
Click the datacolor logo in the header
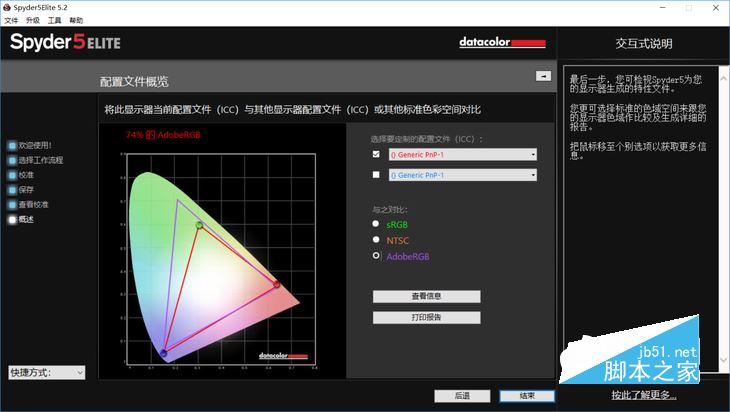click(502, 42)
